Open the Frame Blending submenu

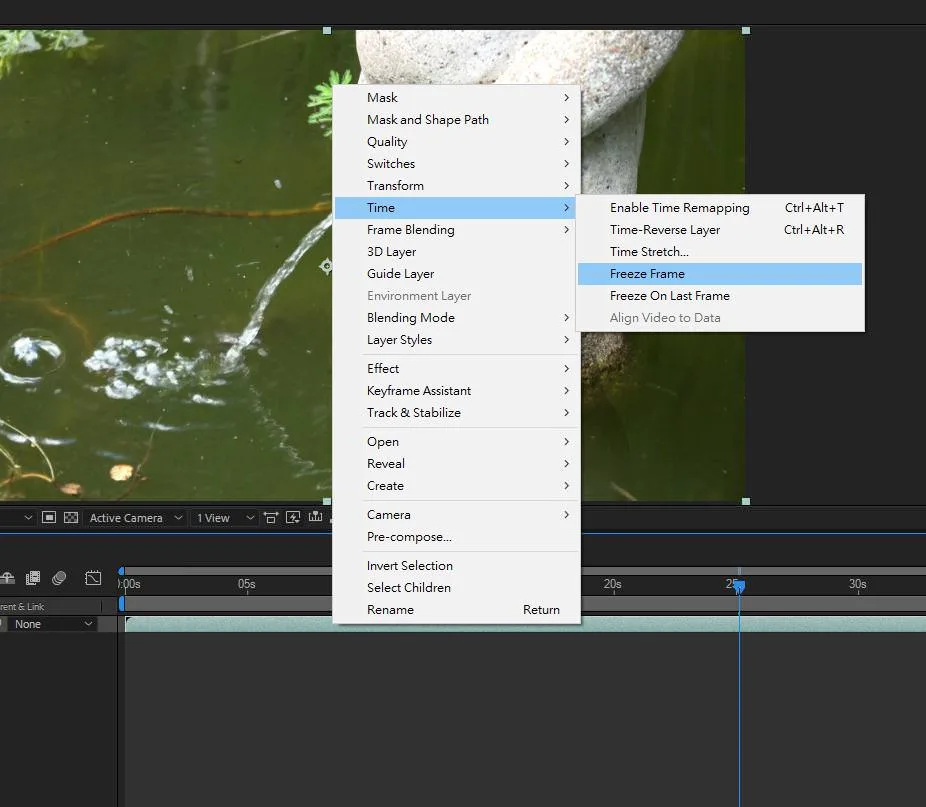[457, 230]
